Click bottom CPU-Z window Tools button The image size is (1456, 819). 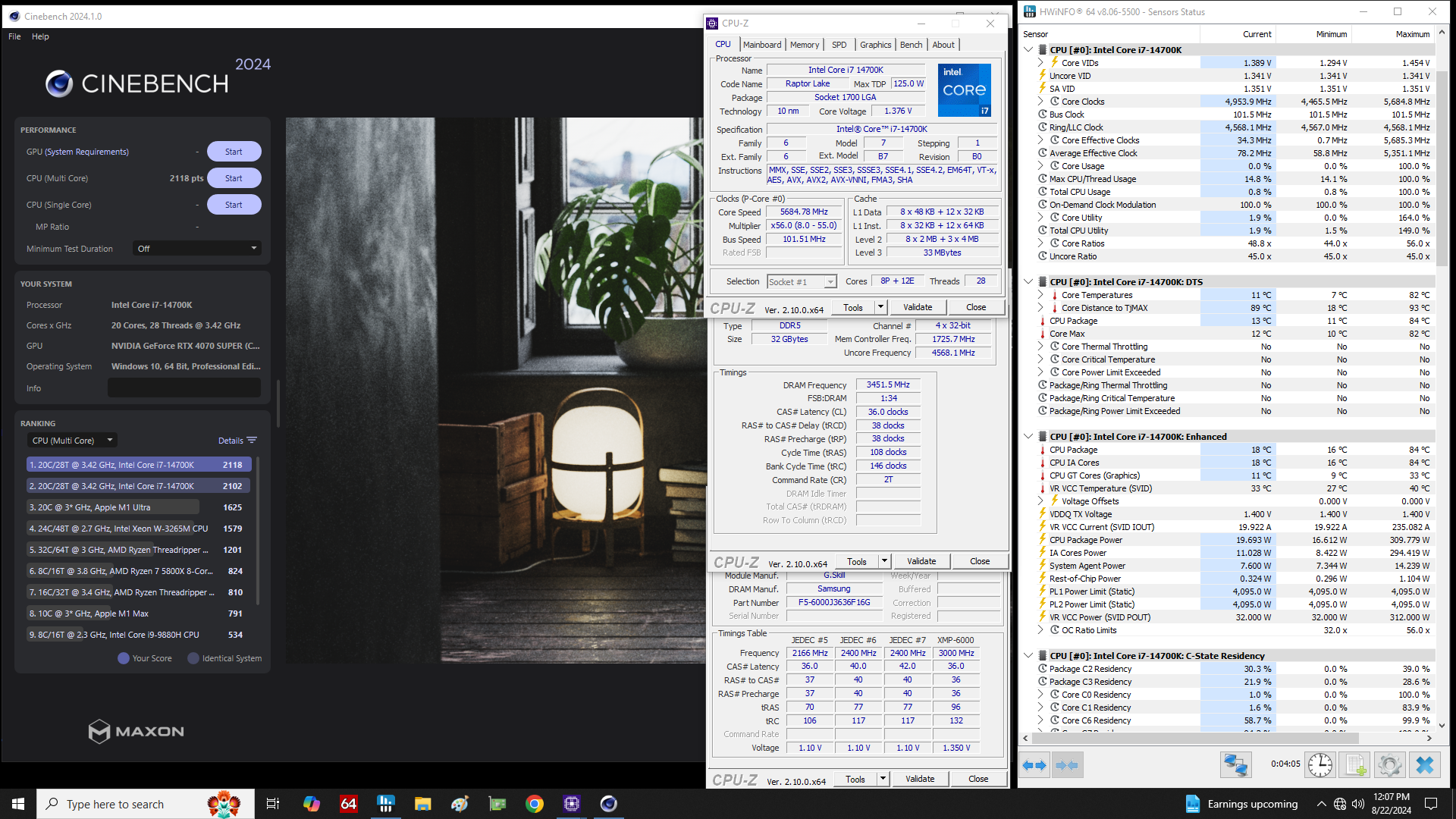pos(855,779)
